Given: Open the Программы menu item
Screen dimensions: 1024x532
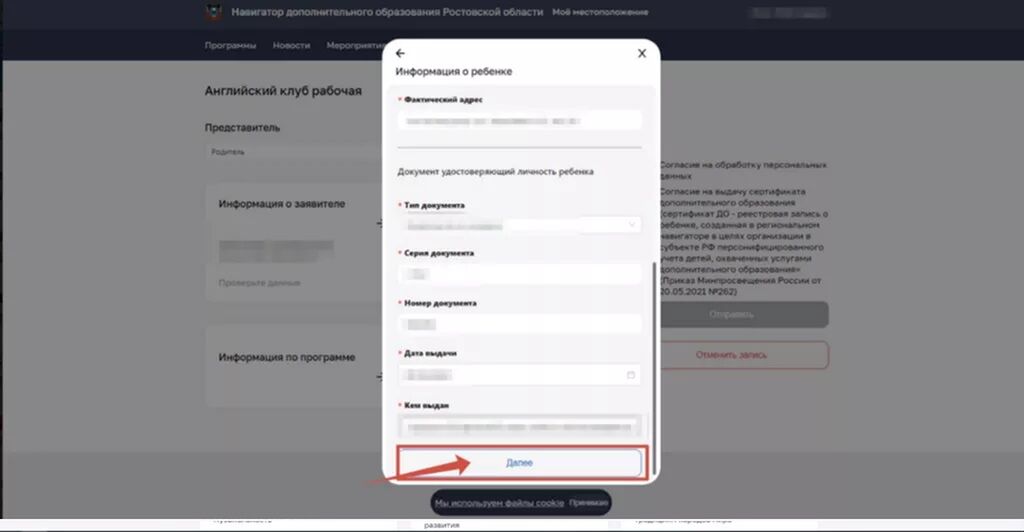Looking at the screenshot, I should pyautogui.click(x=231, y=46).
